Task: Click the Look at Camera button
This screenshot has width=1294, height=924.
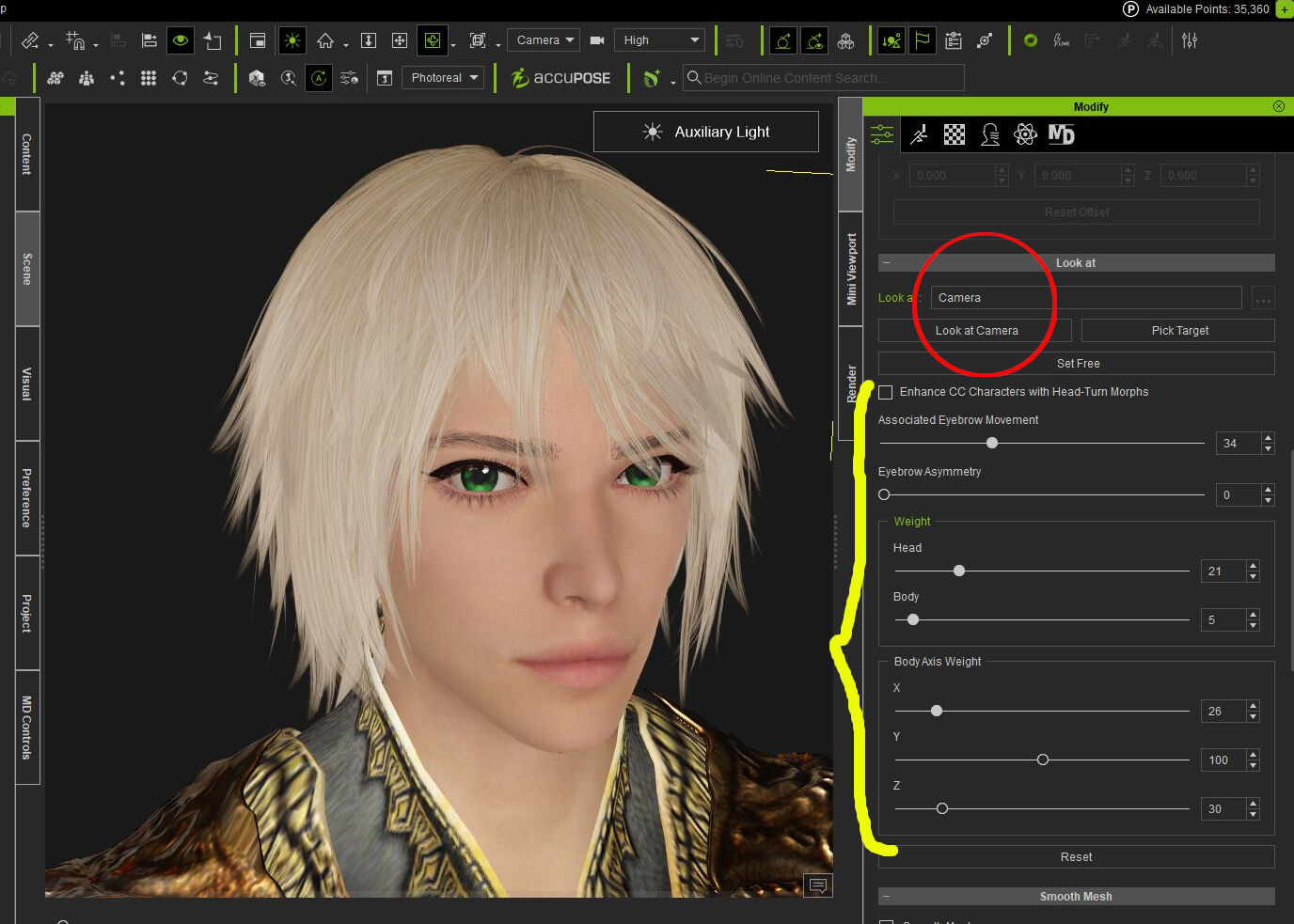Action: [x=975, y=331]
